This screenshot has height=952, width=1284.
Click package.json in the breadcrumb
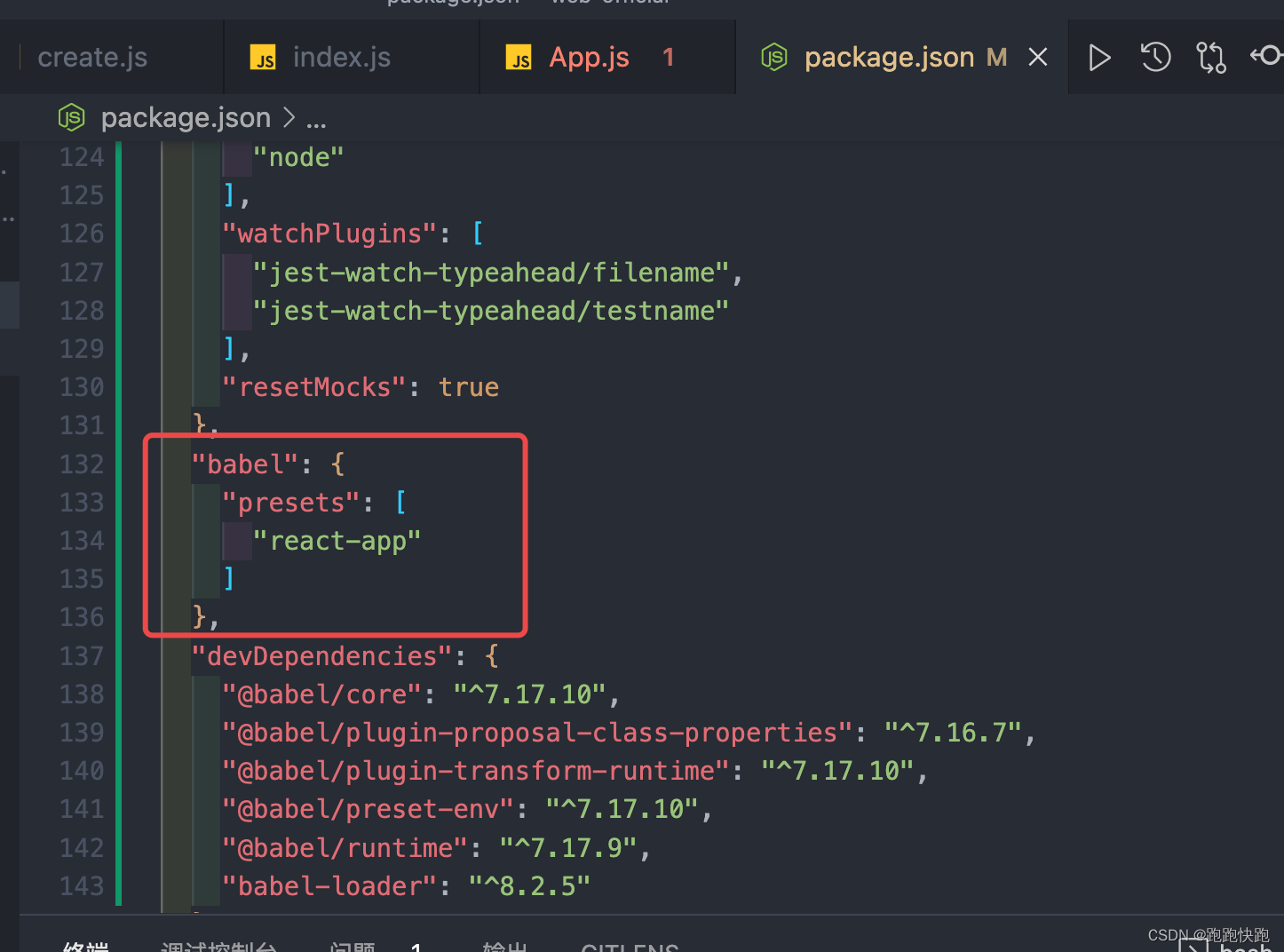click(x=186, y=117)
